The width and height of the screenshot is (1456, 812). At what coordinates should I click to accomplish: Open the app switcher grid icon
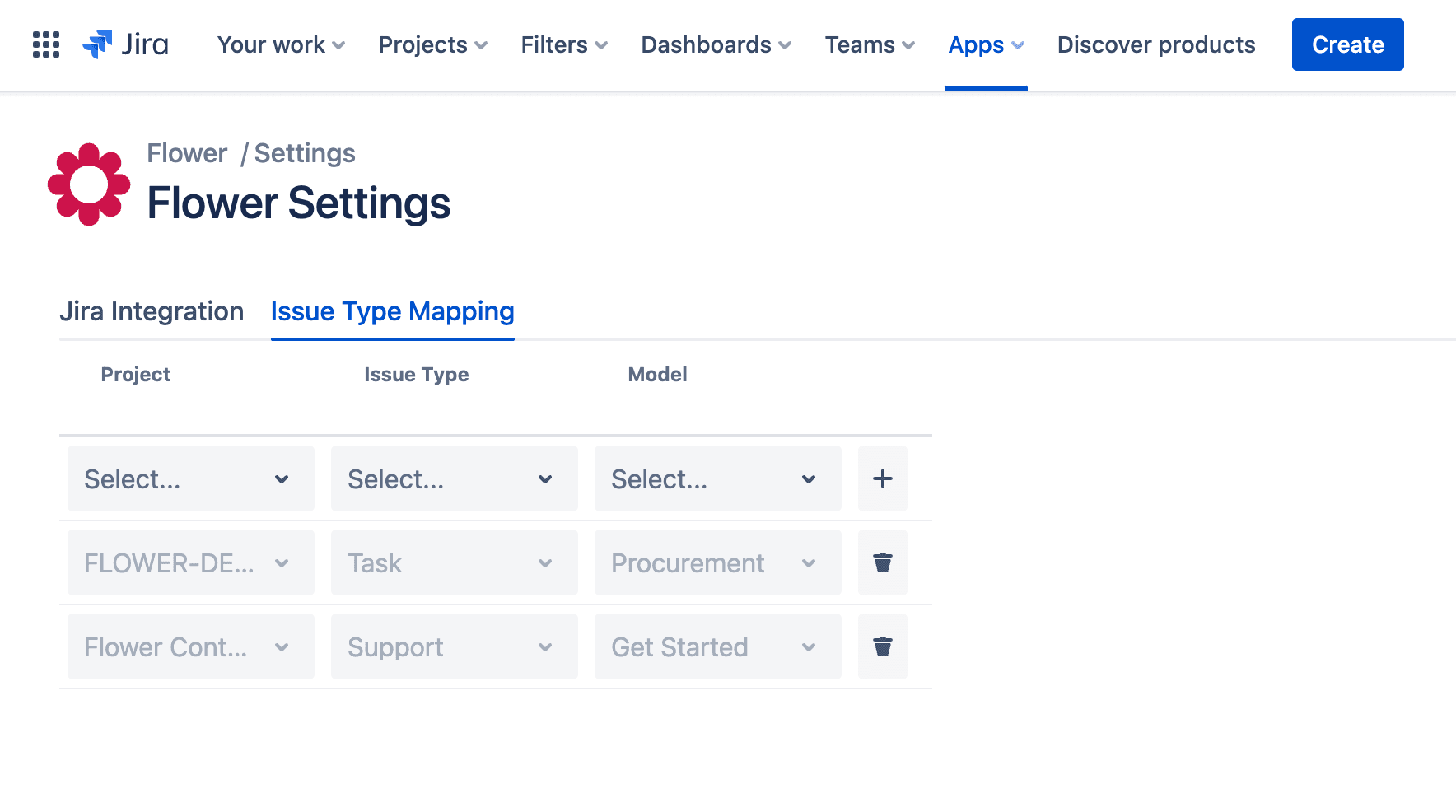[x=46, y=44]
